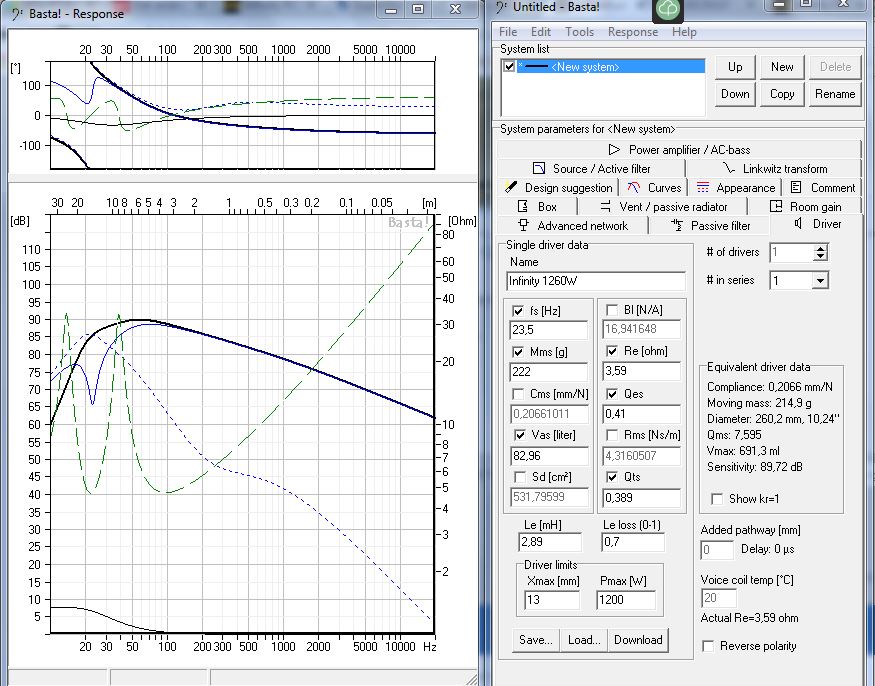Select the Design suggestion tab
The image size is (875, 686).
(x=558, y=188)
